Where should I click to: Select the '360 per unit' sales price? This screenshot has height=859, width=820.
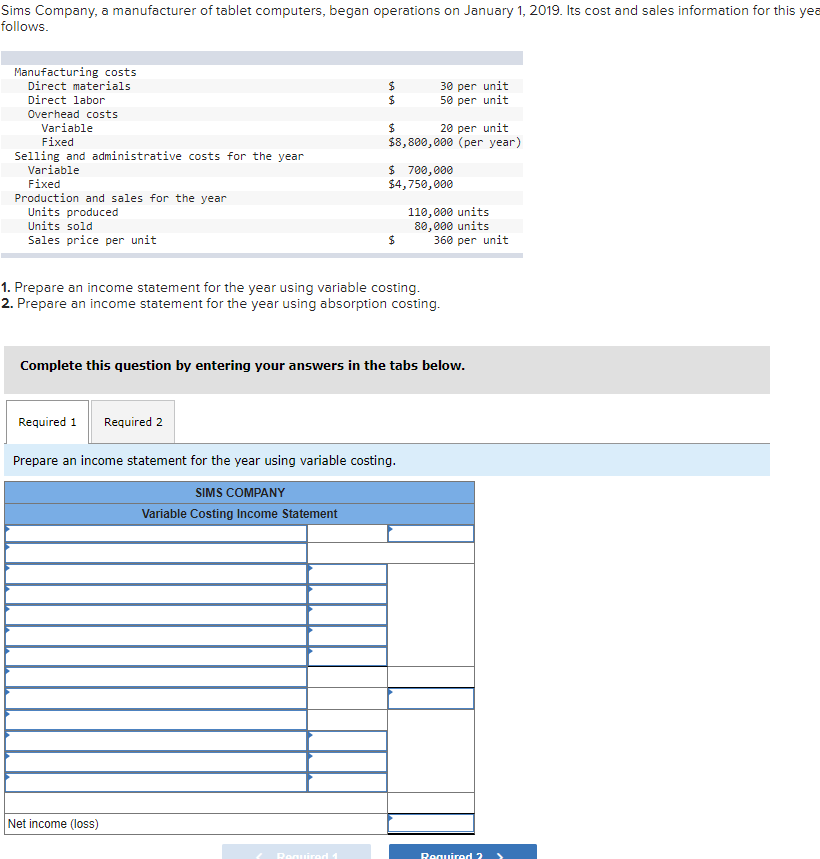(x=471, y=240)
